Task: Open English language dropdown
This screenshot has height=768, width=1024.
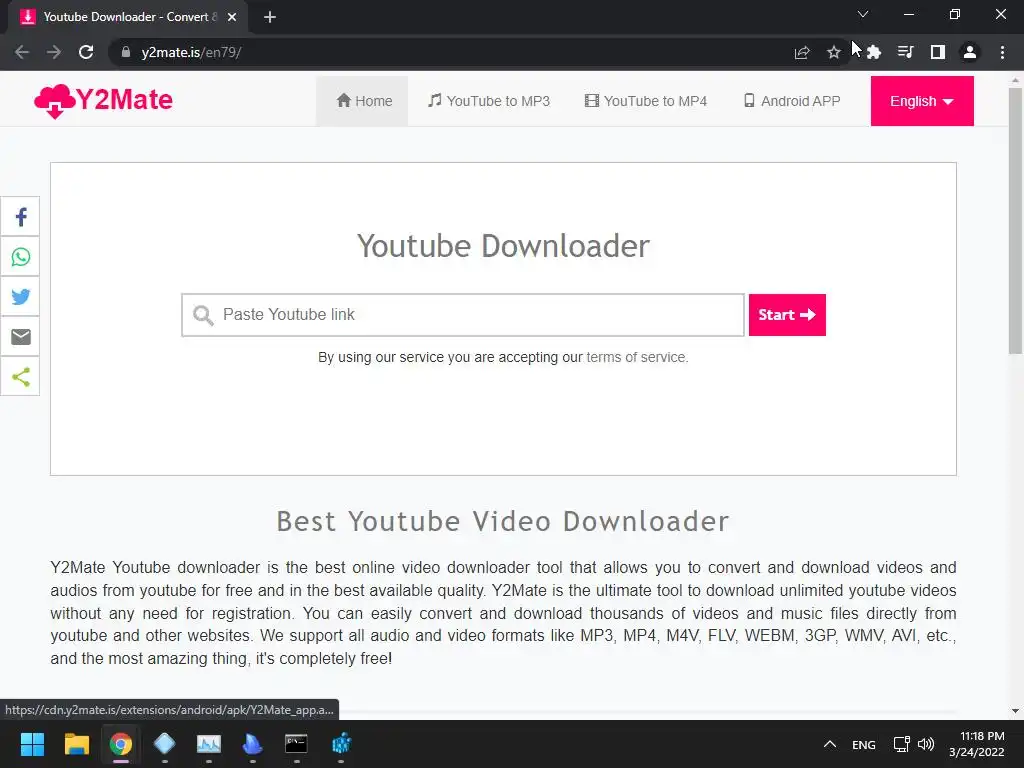Action: coord(921,101)
